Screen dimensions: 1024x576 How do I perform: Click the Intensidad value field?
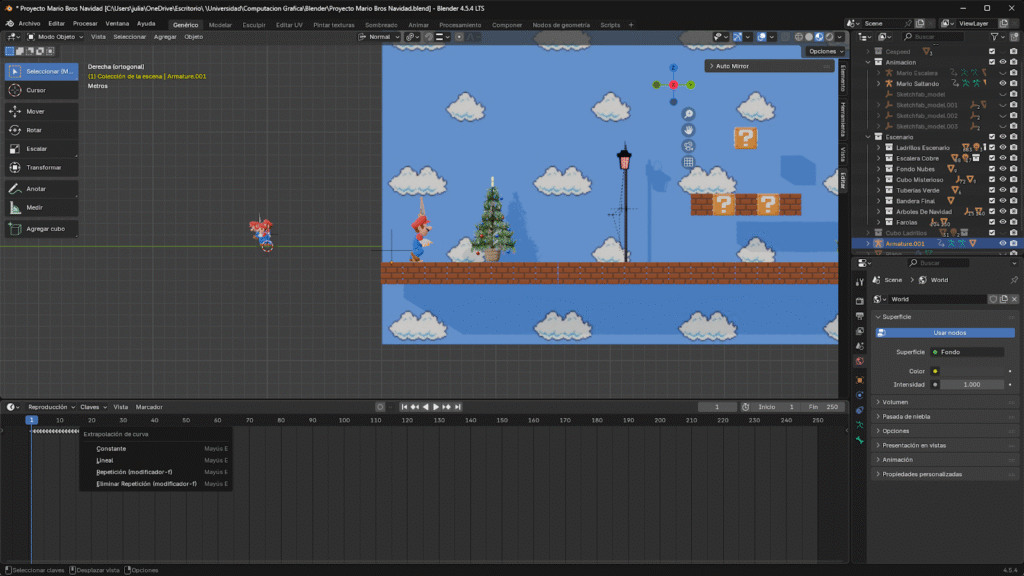point(970,384)
